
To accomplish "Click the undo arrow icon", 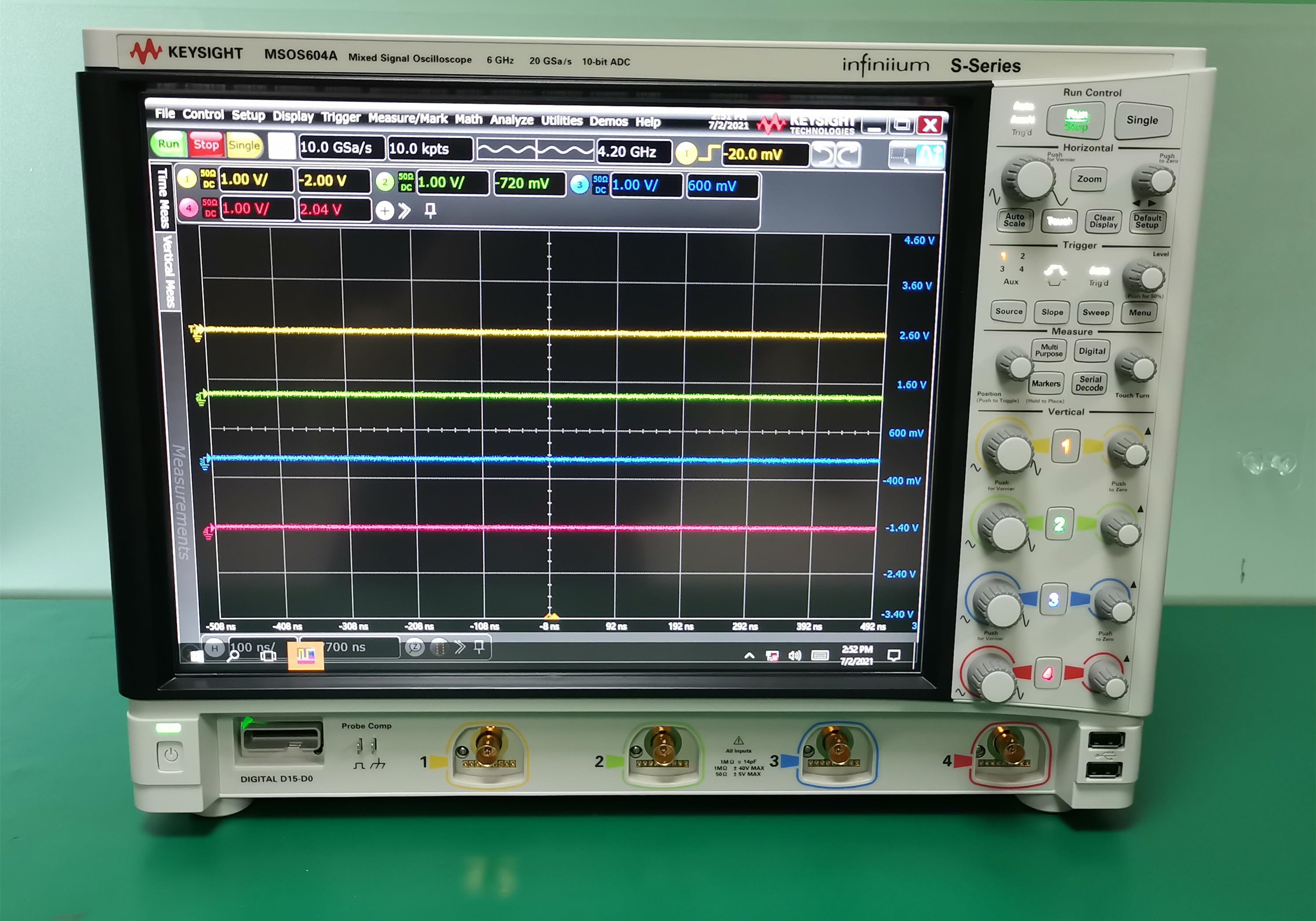I will (x=823, y=155).
